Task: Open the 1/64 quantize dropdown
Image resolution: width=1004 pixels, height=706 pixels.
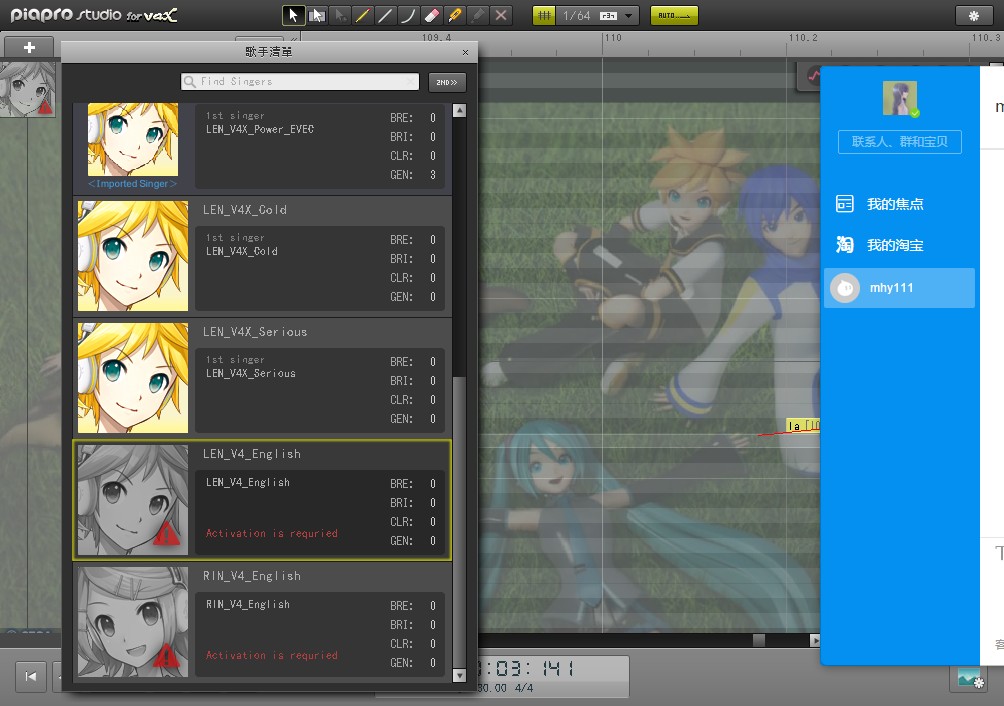Action: coord(629,16)
